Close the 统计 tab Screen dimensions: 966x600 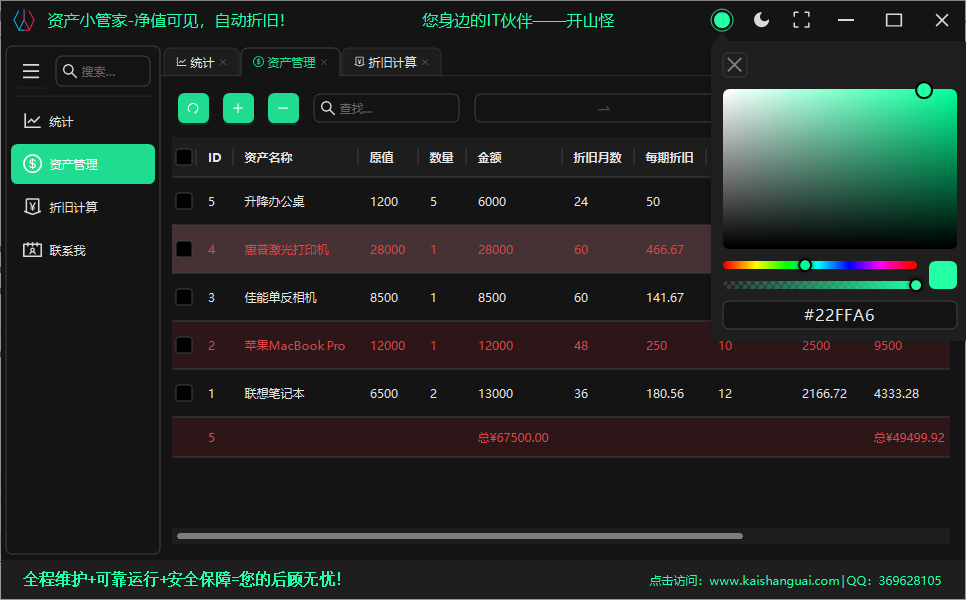point(223,62)
